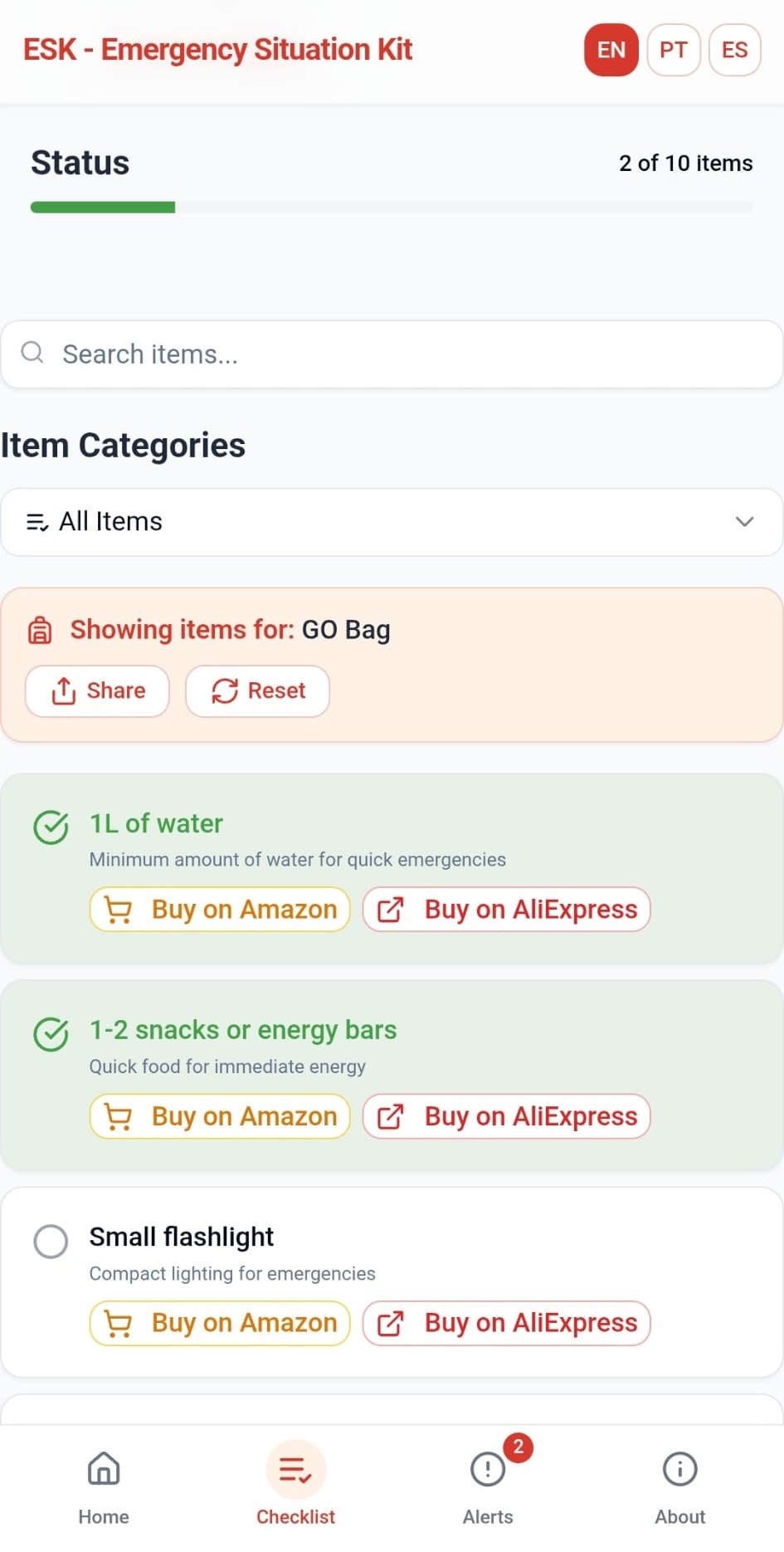Viewport: 784px width, 1552px height.
Task: Check off the Small flashlight item
Action: coord(51,1242)
